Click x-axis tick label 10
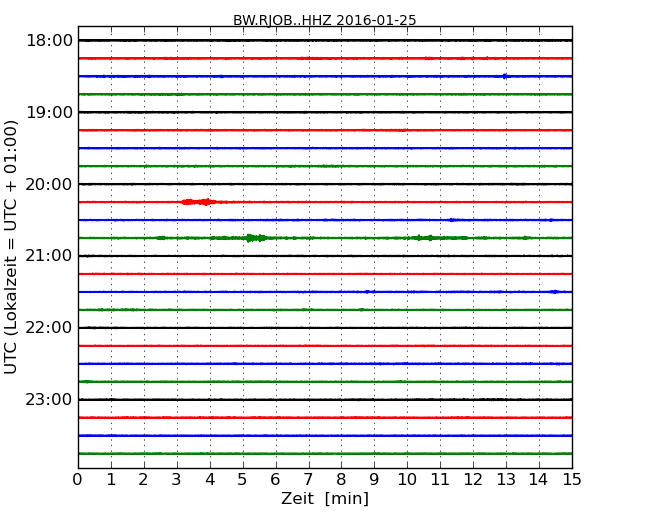Image resolution: width=650 pixels, height=520 pixels. [x=407, y=480]
